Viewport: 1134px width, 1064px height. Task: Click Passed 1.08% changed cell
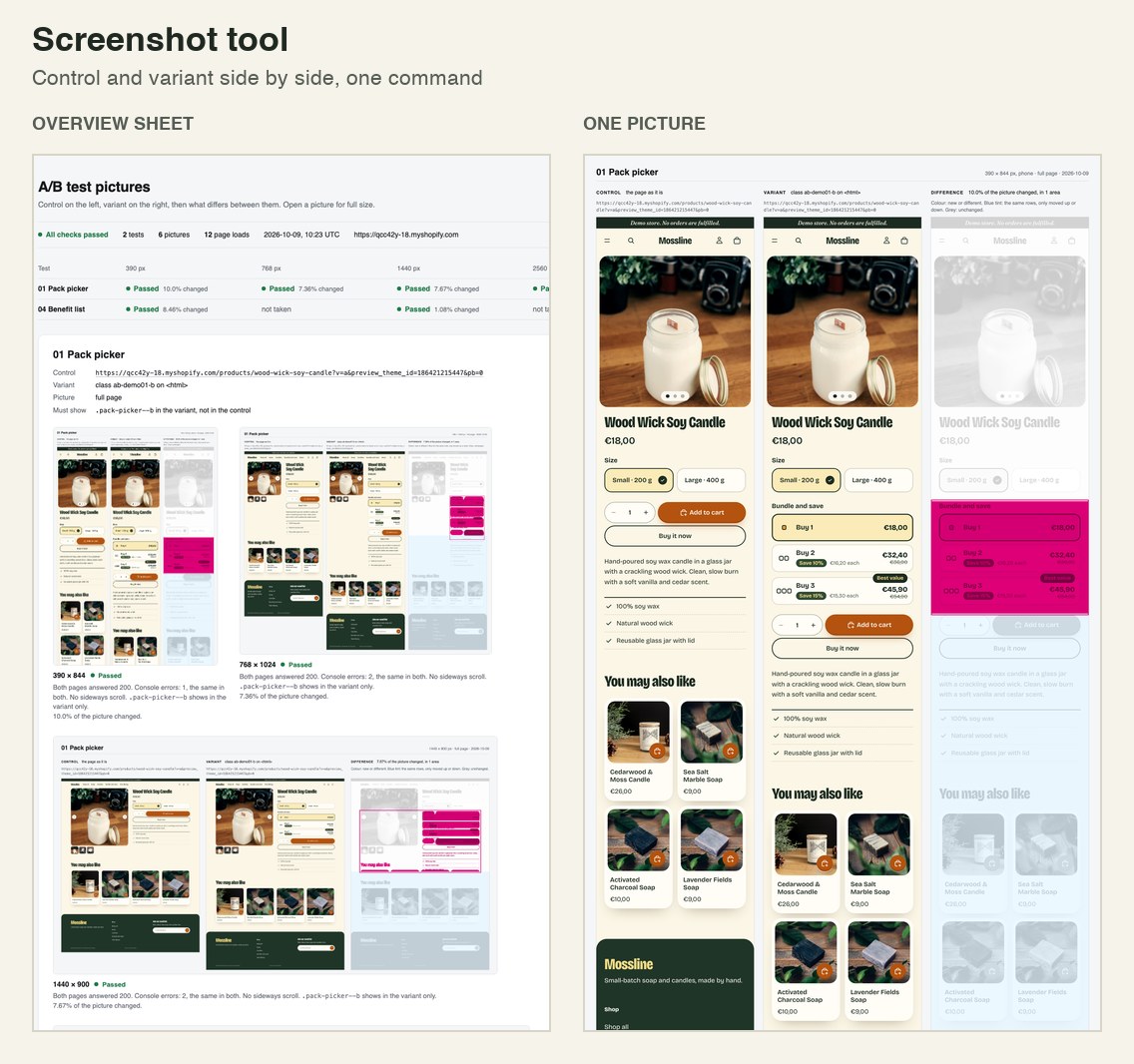point(437,309)
